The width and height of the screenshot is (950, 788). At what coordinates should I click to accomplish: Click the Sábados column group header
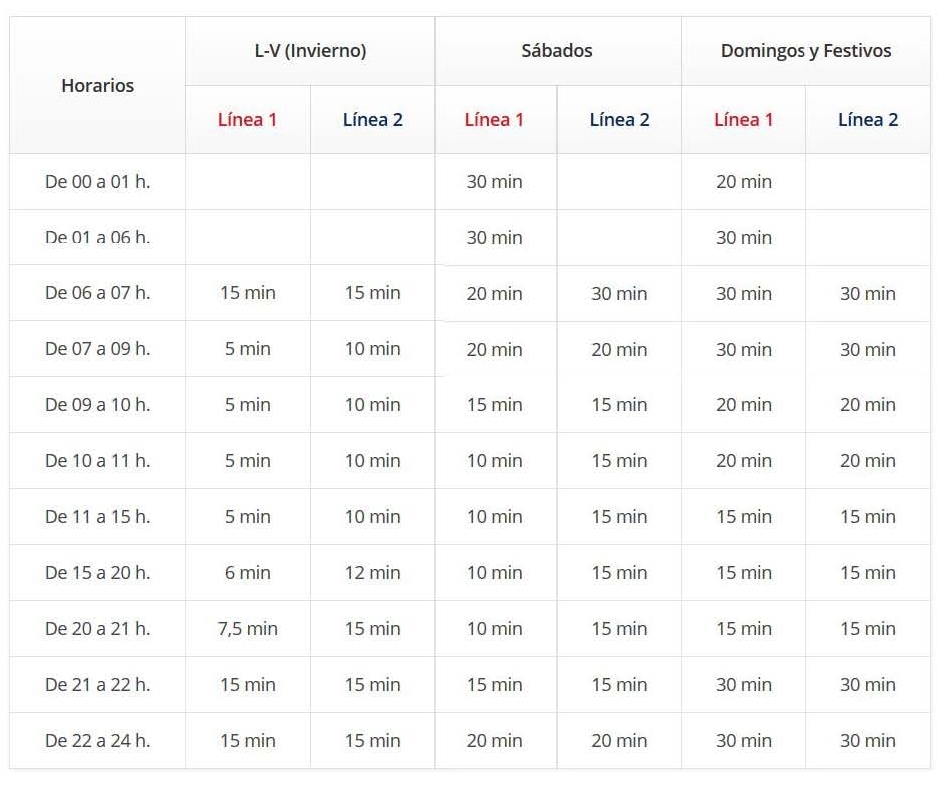pos(557,51)
